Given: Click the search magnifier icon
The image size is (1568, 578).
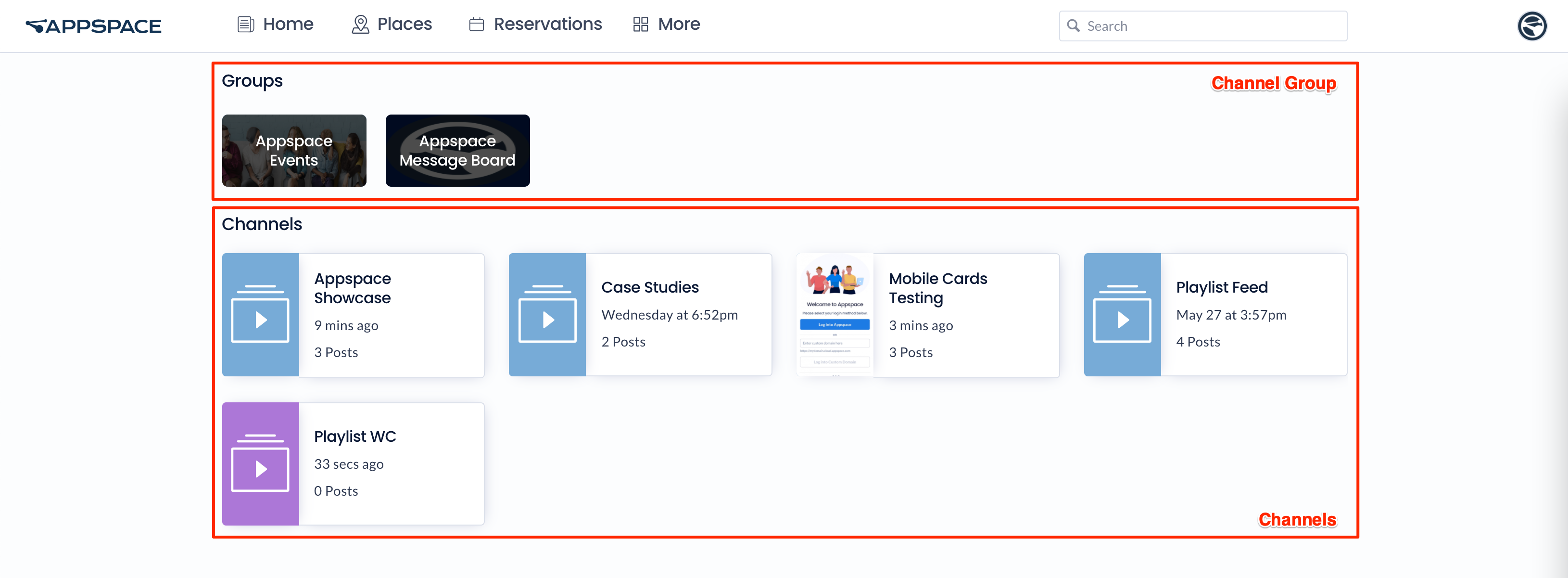Looking at the screenshot, I should pos(1074,26).
